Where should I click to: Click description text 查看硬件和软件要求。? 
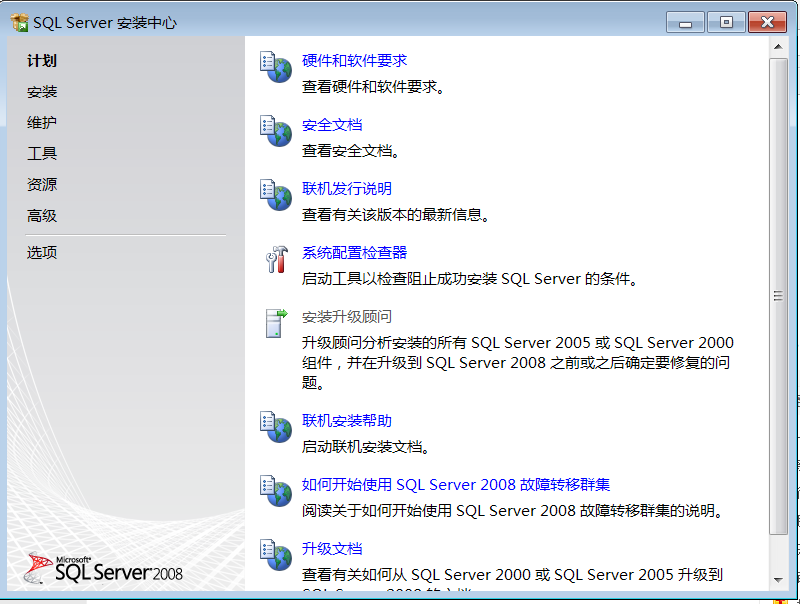tap(373, 87)
